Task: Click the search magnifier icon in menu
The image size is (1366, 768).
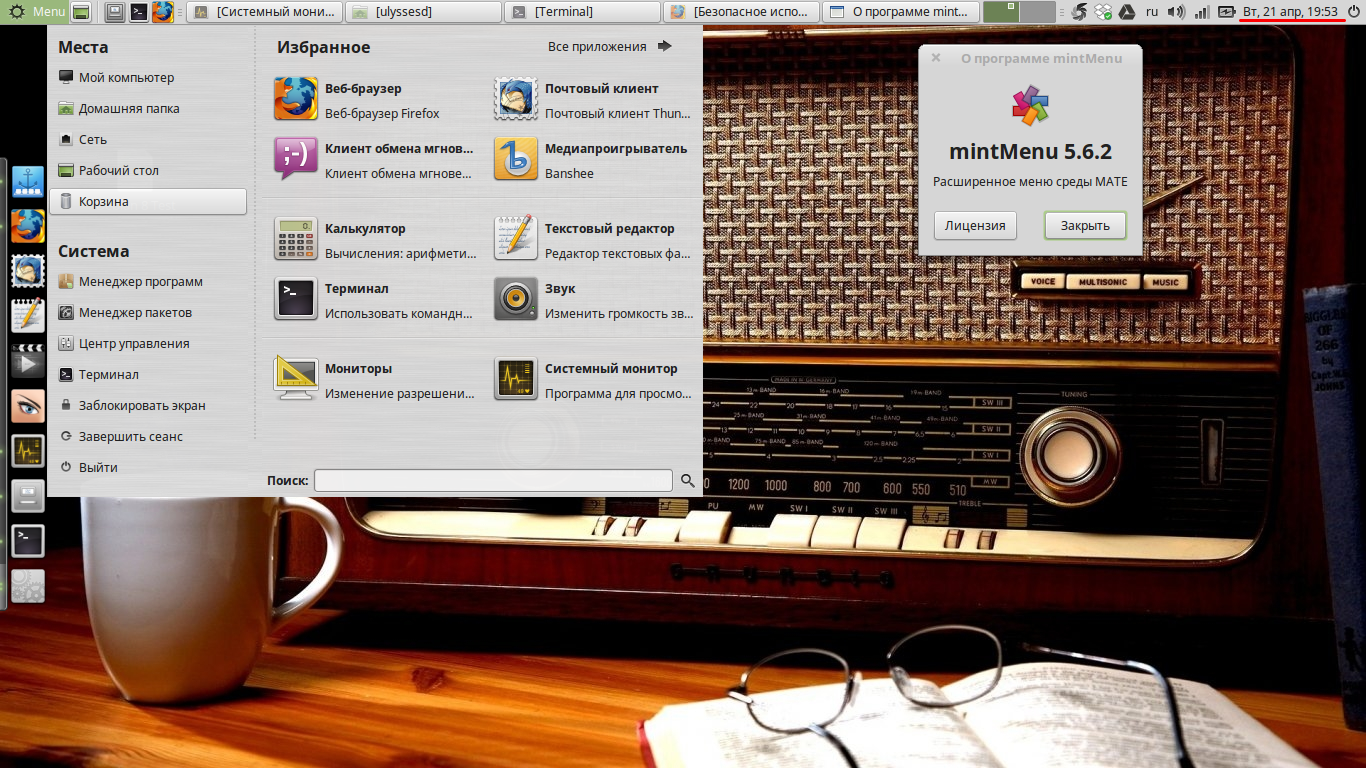Action: coord(688,481)
